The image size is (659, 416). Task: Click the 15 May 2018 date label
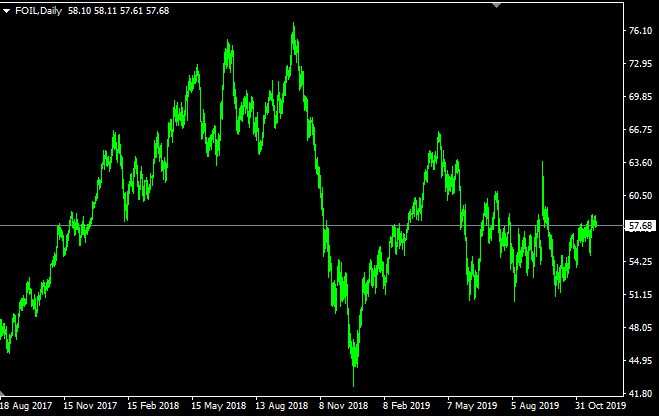pos(219,406)
